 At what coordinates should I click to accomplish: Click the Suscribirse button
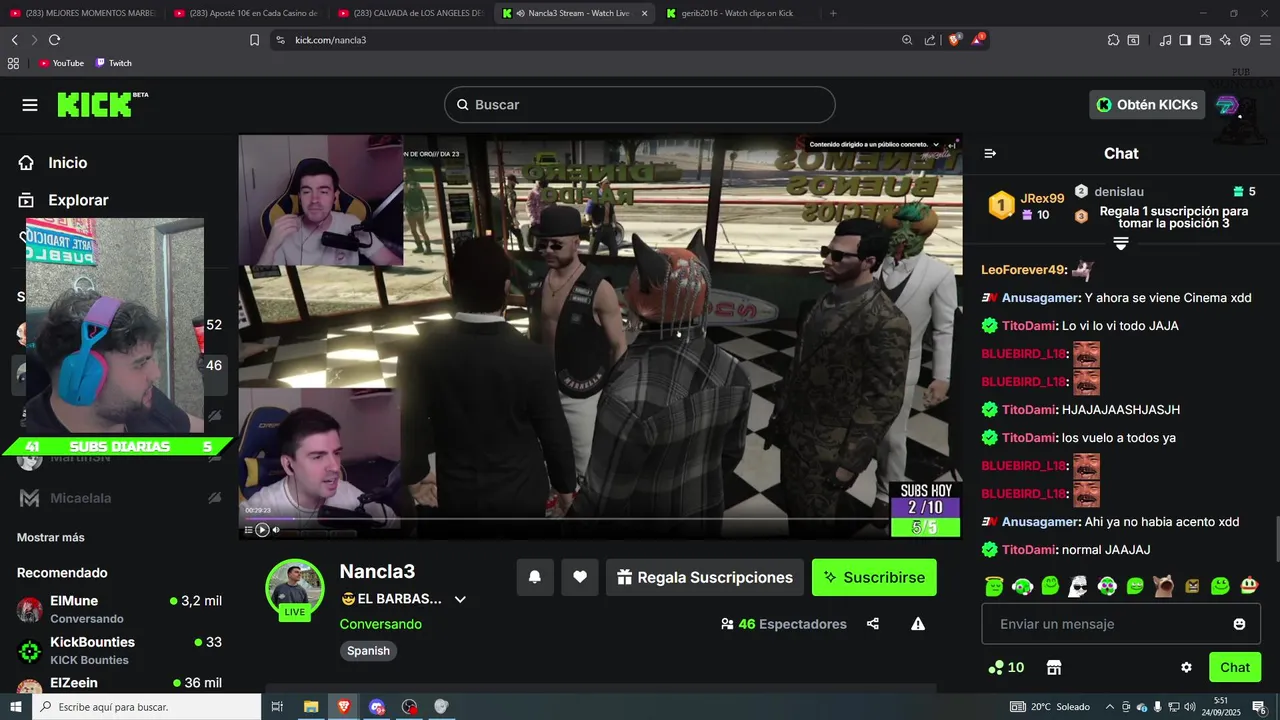tap(874, 577)
